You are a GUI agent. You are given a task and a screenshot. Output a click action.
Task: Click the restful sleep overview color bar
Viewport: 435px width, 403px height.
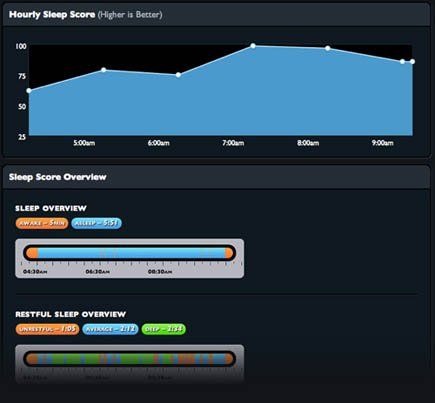coord(130,359)
